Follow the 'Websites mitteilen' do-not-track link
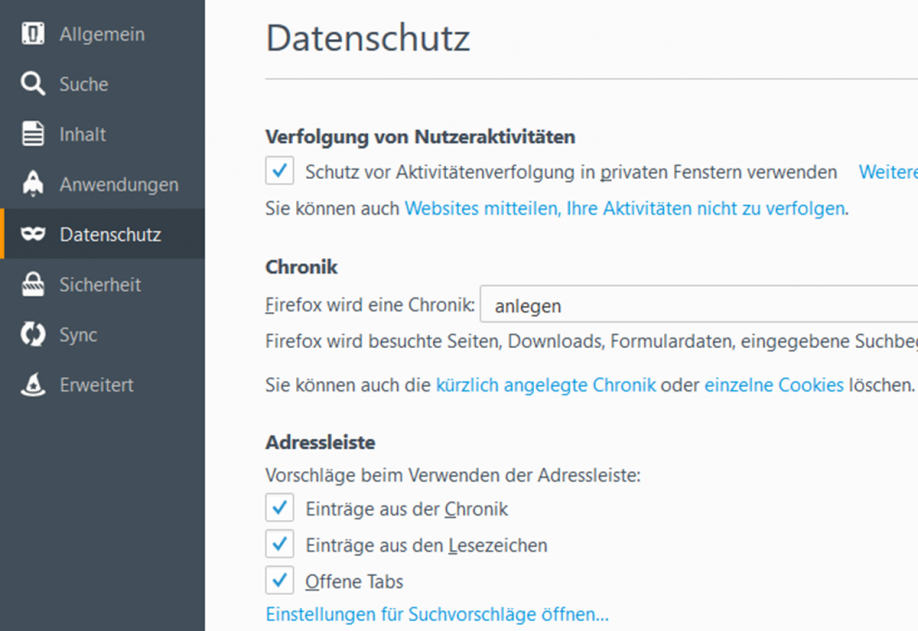Screen dimensions: 918x631 click(x=625, y=209)
